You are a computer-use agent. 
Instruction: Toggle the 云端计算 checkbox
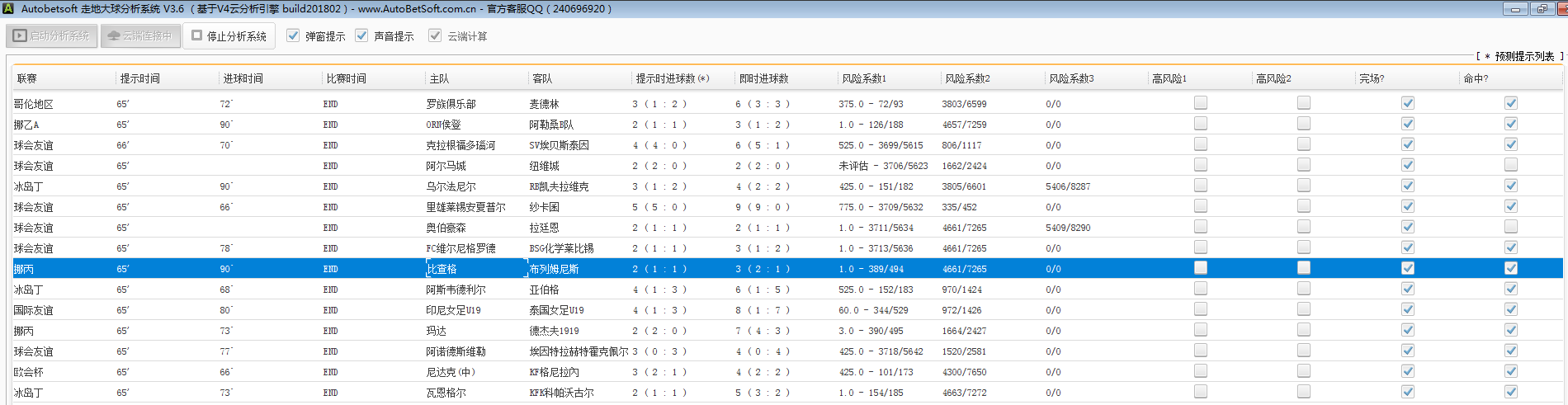(x=435, y=36)
